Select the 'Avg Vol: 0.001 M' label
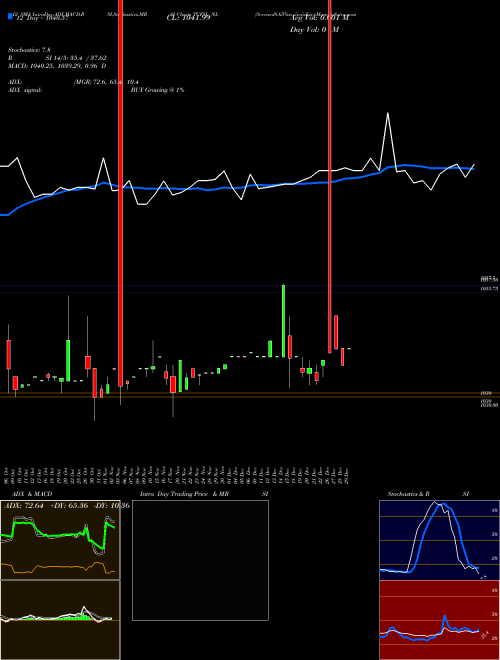 click(319, 19)
